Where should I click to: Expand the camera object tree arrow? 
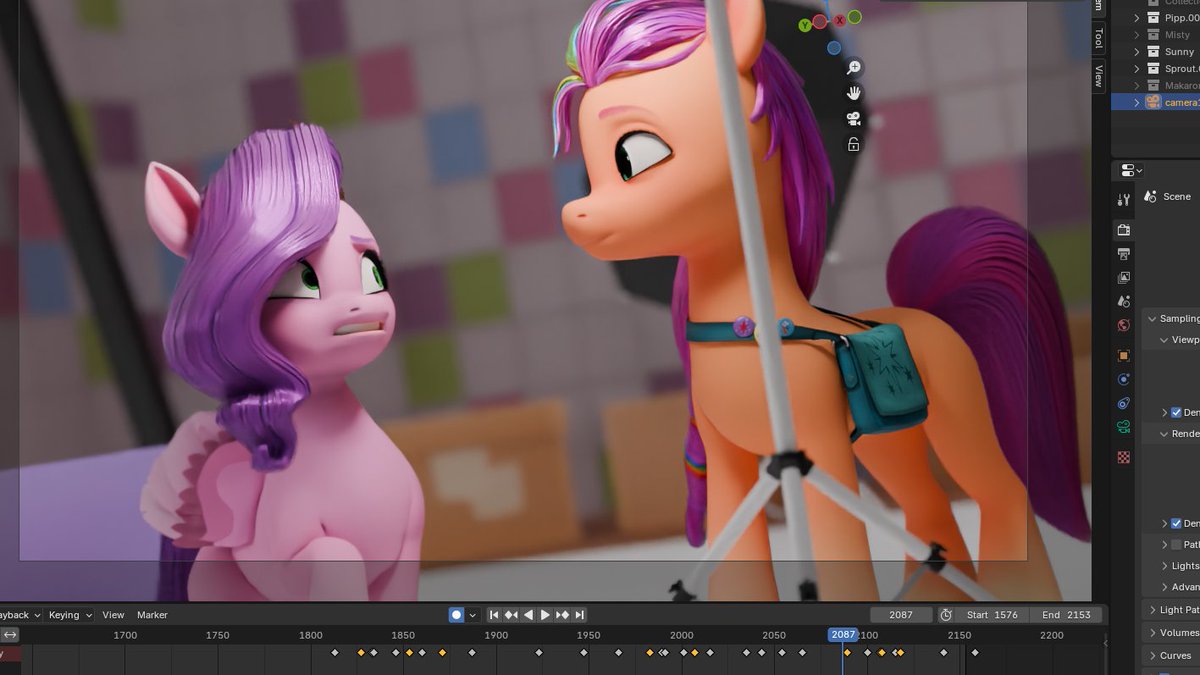tap(1137, 102)
